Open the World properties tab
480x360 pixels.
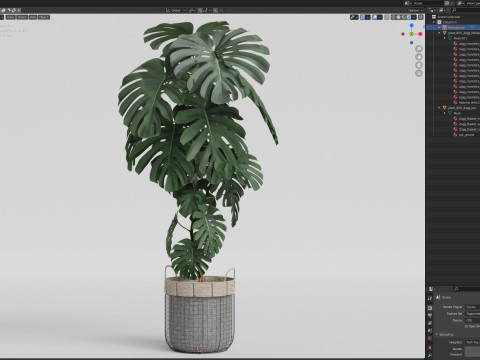pyautogui.click(x=430, y=338)
